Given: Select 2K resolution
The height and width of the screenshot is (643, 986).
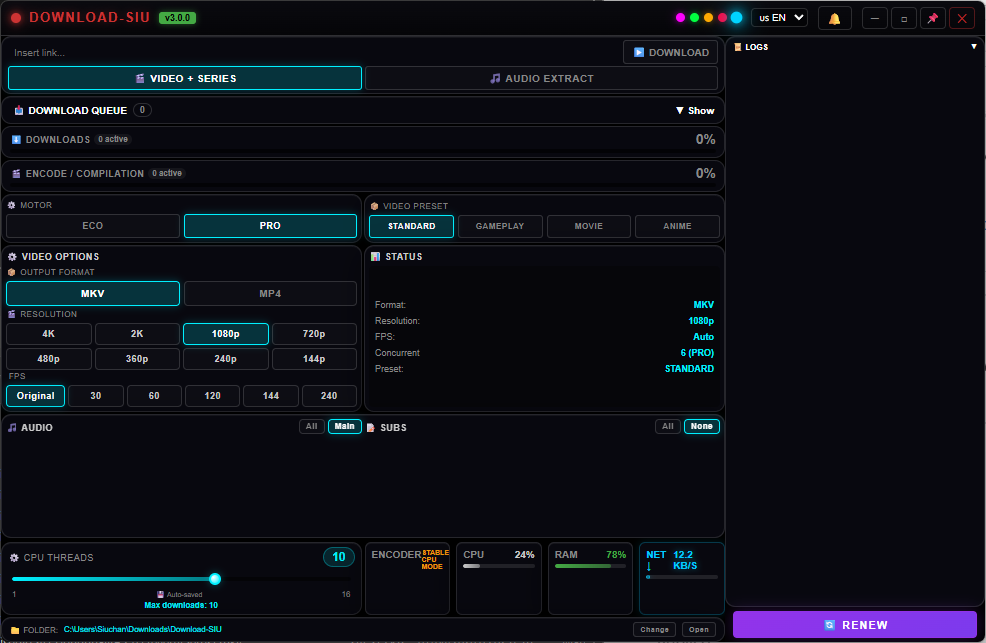Looking at the screenshot, I should click(x=137, y=334).
